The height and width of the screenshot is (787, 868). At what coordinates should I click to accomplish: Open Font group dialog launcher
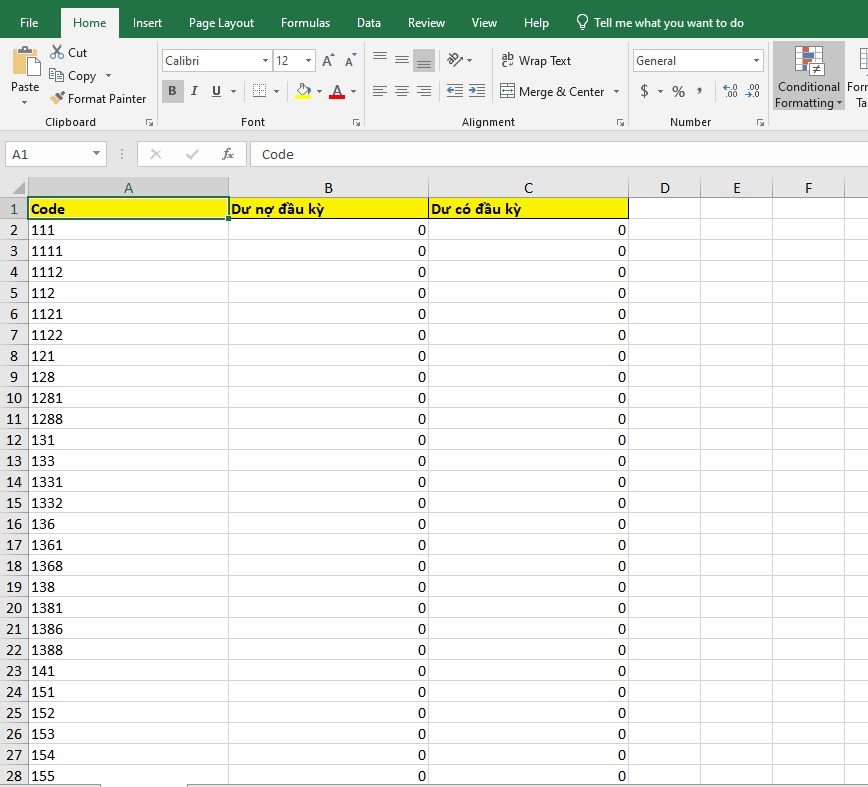356,122
